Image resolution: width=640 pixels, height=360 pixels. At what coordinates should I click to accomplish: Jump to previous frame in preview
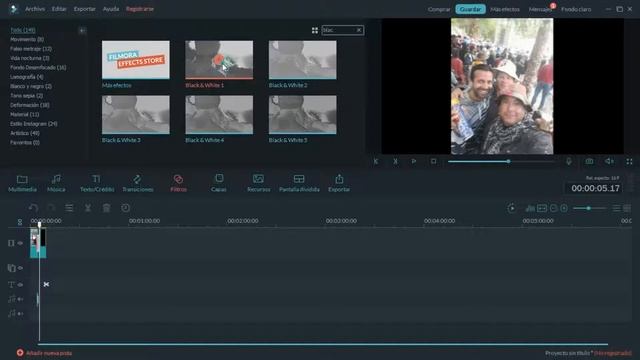pos(376,162)
